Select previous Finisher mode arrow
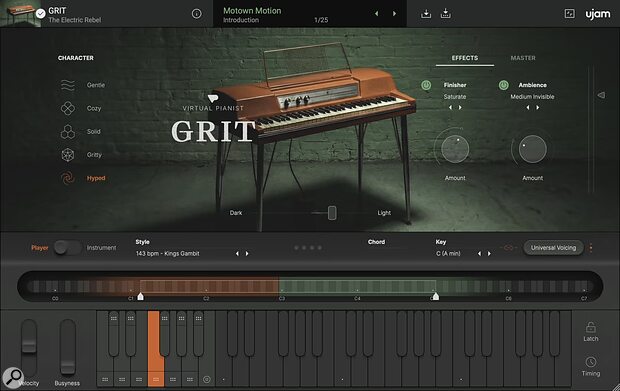Viewport: 620px width, 391px height. 450,108
